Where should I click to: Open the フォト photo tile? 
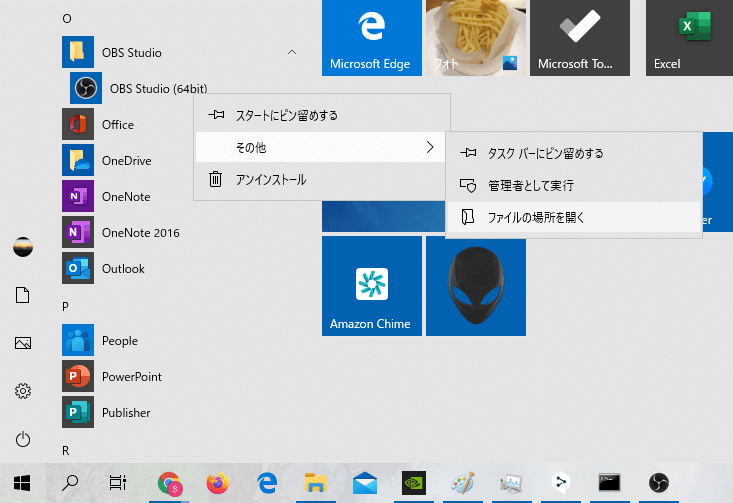coord(476,37)
